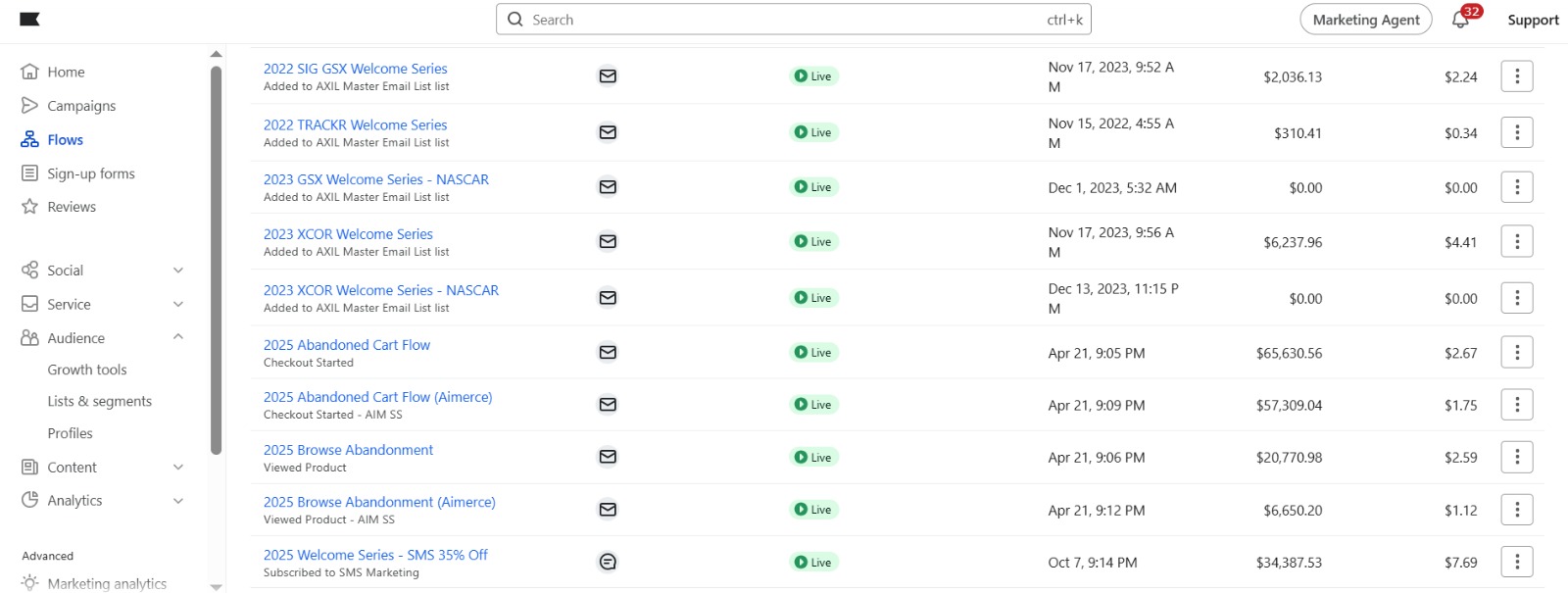Open three-dot menu for 2025 Abandoned Cart Flow
This screenshot has width=1568, height=593.
pos(1516,353)
